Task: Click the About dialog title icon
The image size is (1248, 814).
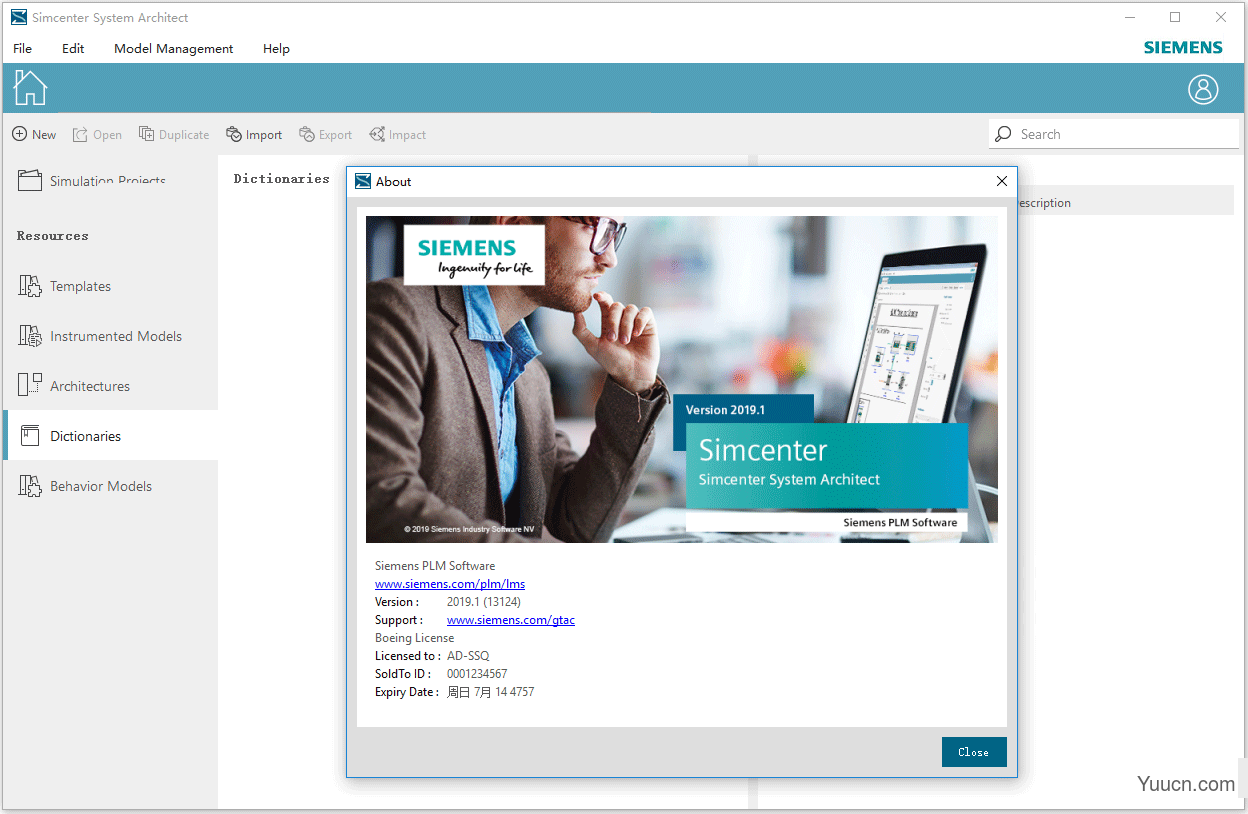Action: tap(363, 181)
